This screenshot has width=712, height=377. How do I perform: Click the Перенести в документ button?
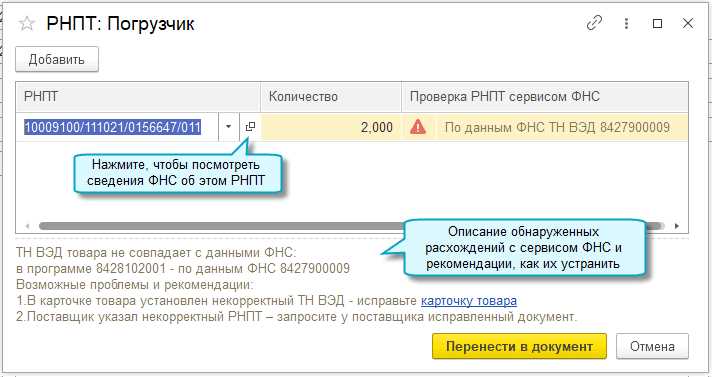coord(519,347)
